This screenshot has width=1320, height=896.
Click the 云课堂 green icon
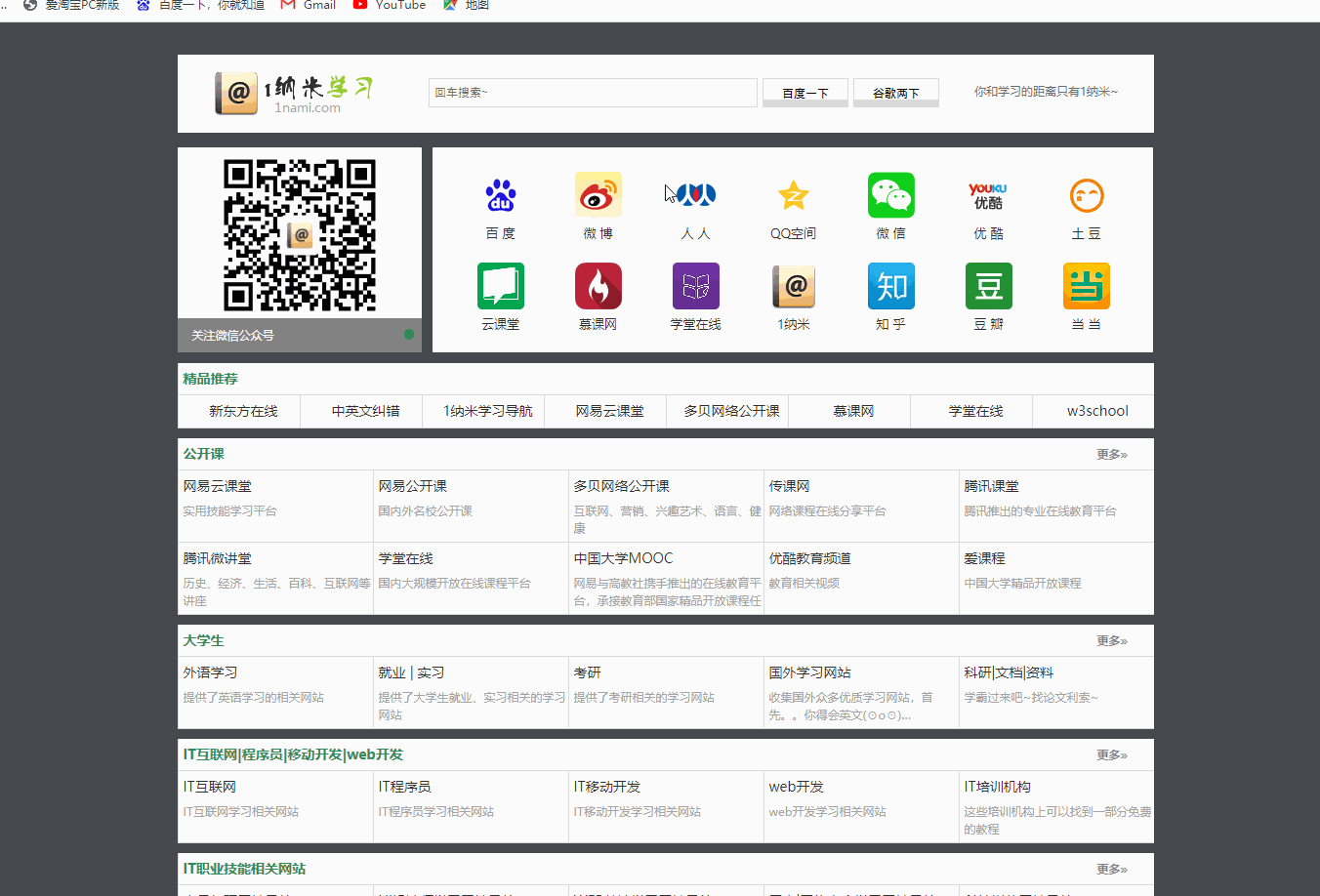500,287
